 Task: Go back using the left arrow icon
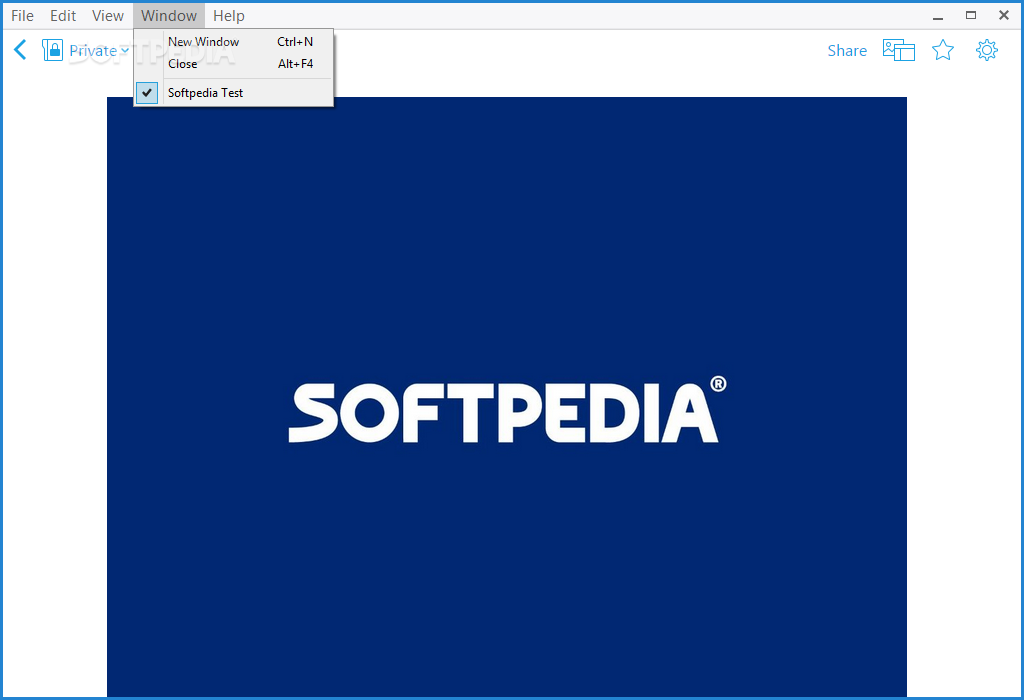point(20,50)
